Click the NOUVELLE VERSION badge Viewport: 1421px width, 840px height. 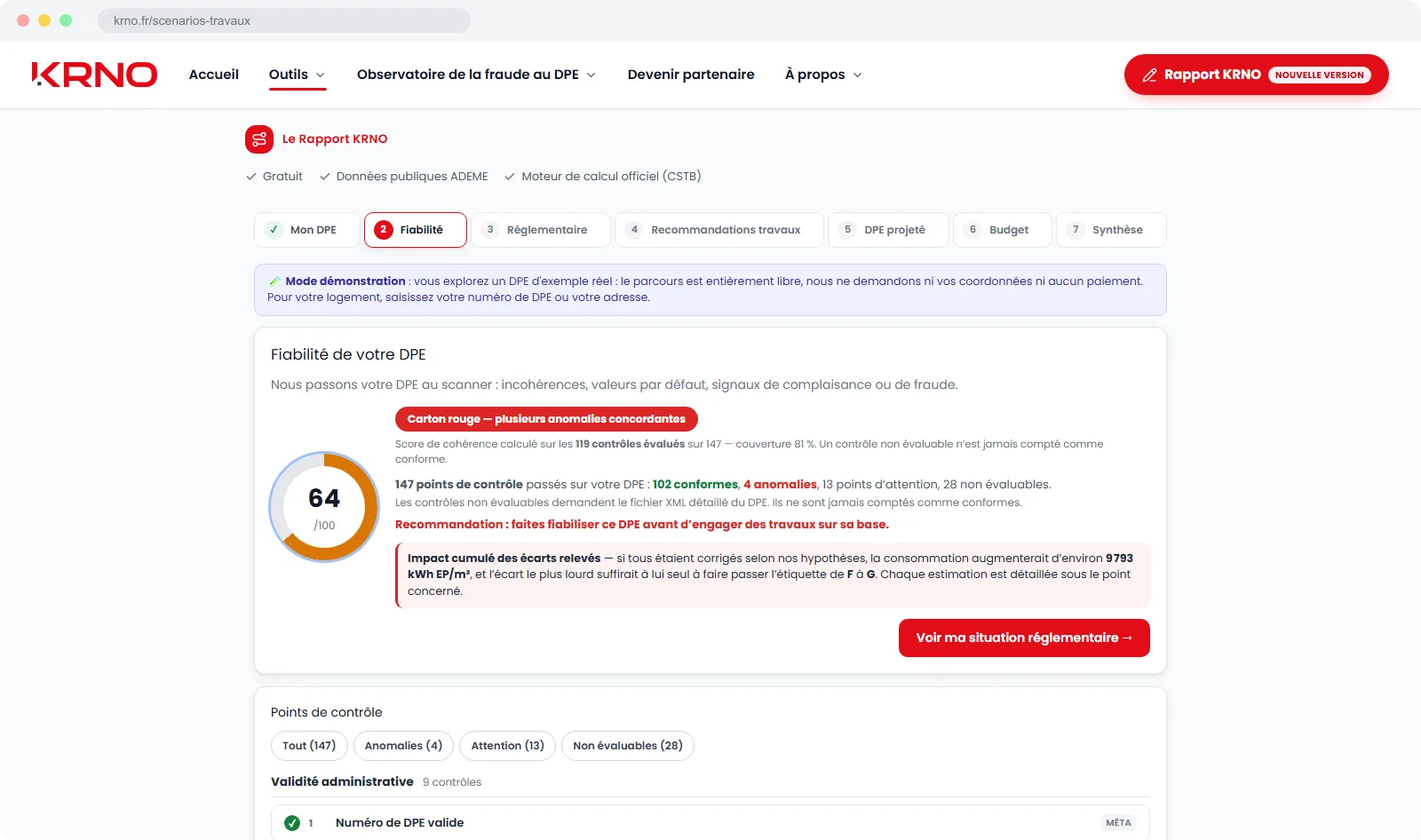coord(1319,75)
